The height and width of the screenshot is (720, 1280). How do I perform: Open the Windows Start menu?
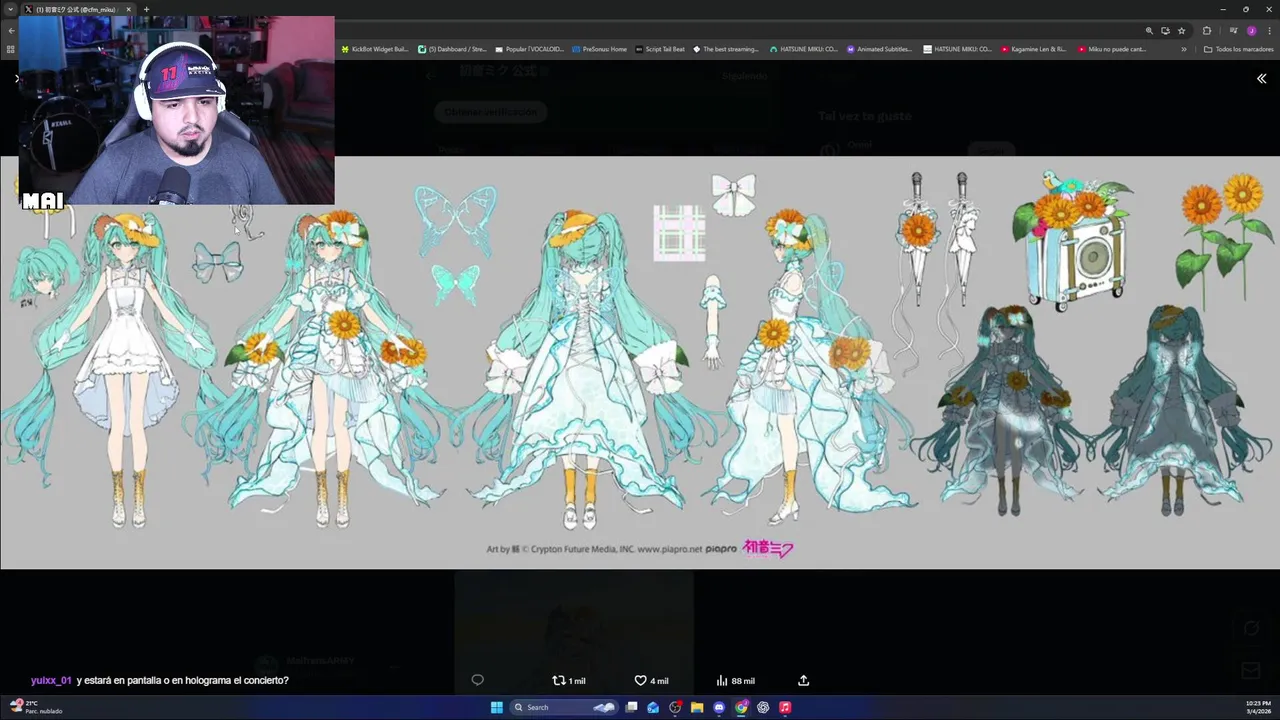pyautogui.click(x=497, y=707)
